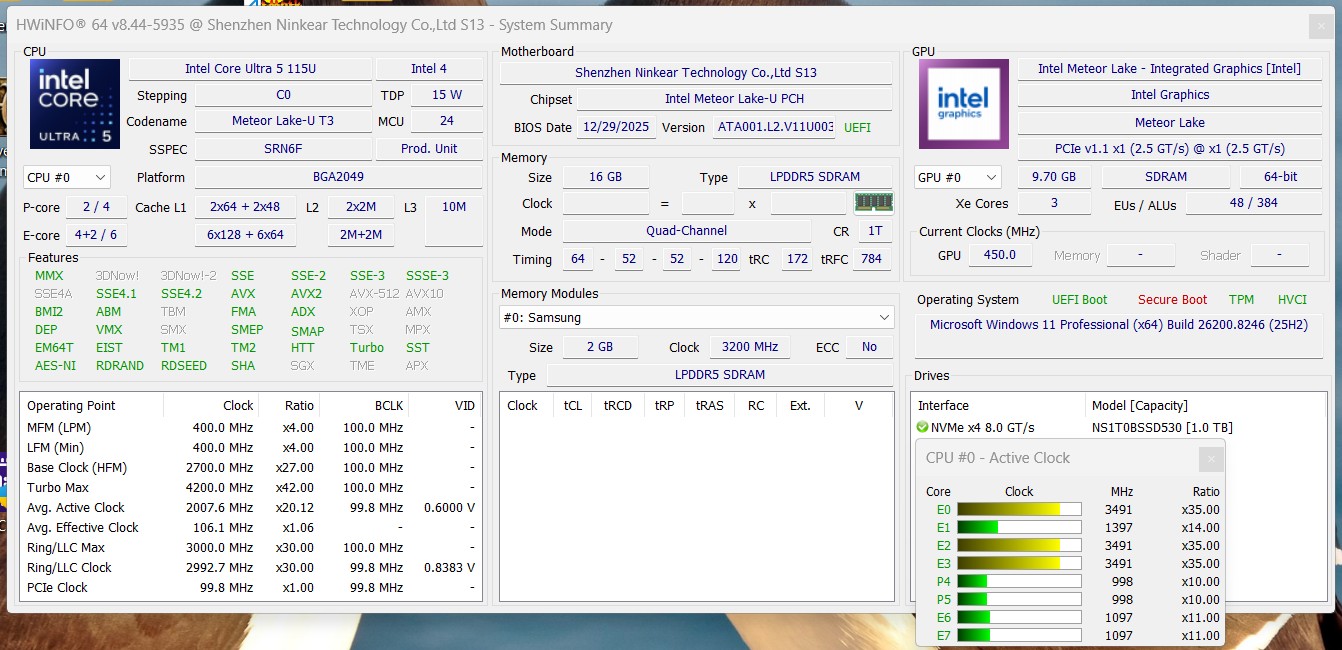The width and height of the screenshot is (1342, 650).
Task: Click the 'Microsoft Windows 11 Professional' OS field
Action: pyautogui.click(x=1119, y=337)
